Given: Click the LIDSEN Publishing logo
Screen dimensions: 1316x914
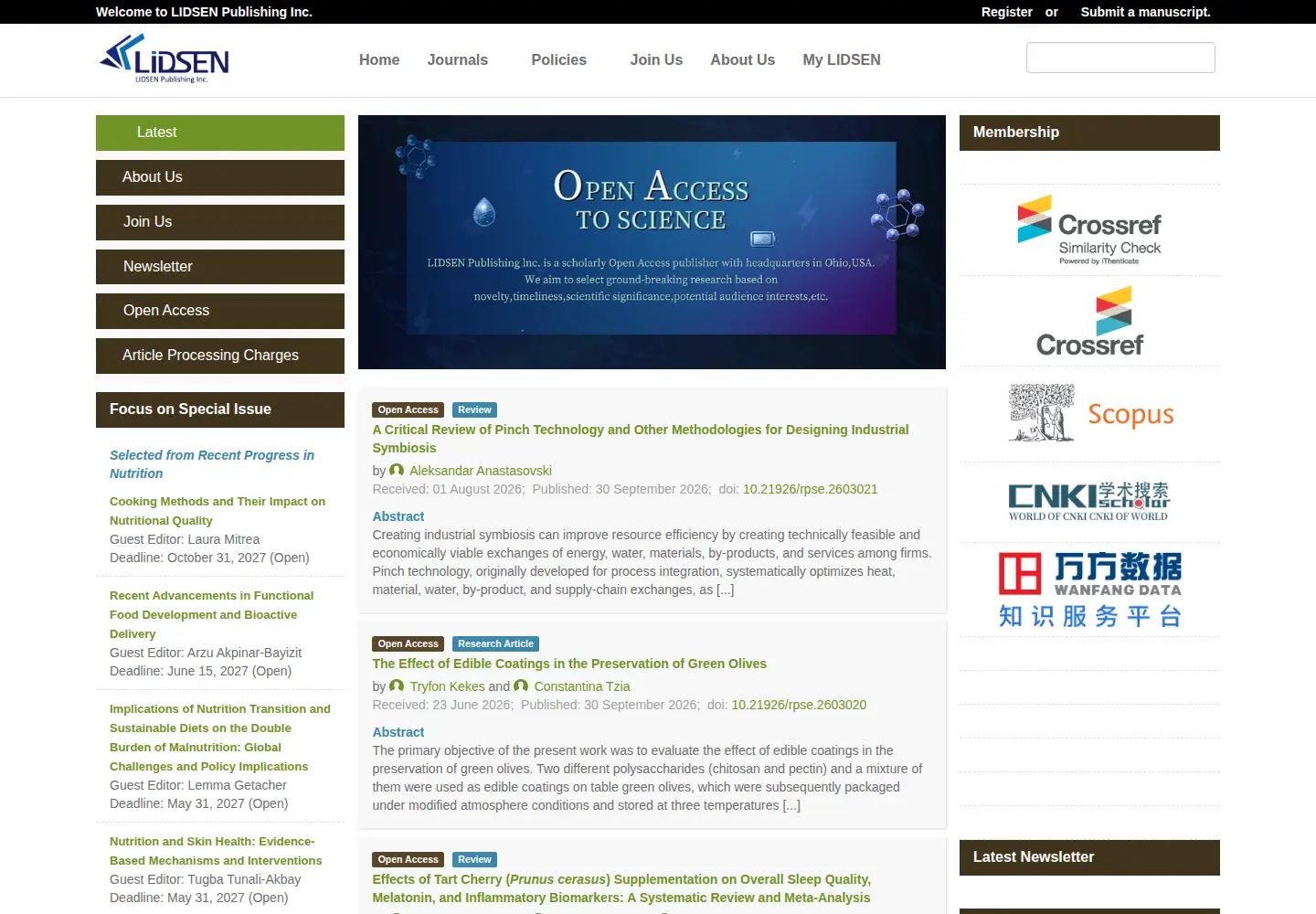Looking at the screenshot, I should tap(164, 59).
